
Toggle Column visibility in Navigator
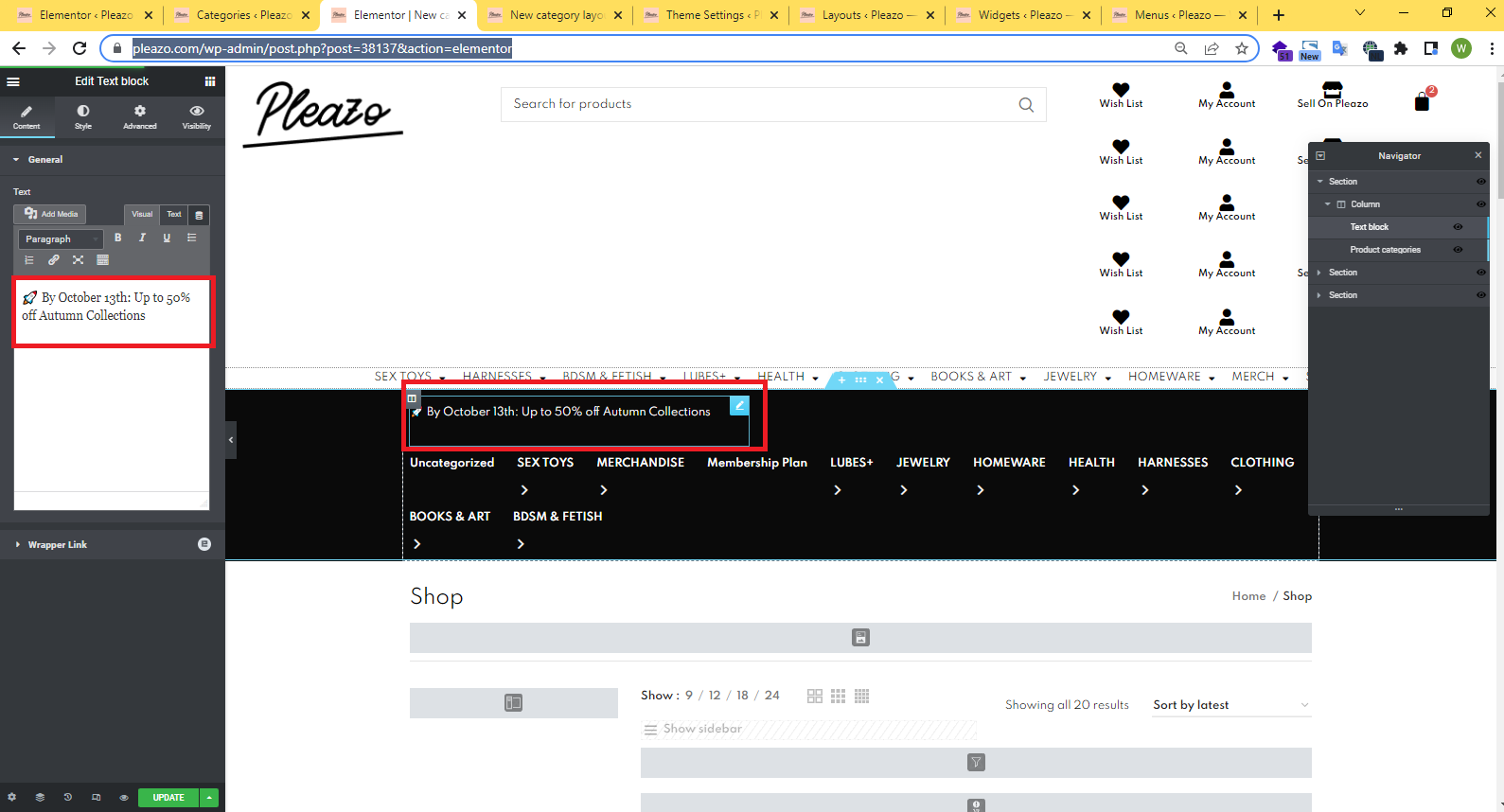pos(1481,204)
